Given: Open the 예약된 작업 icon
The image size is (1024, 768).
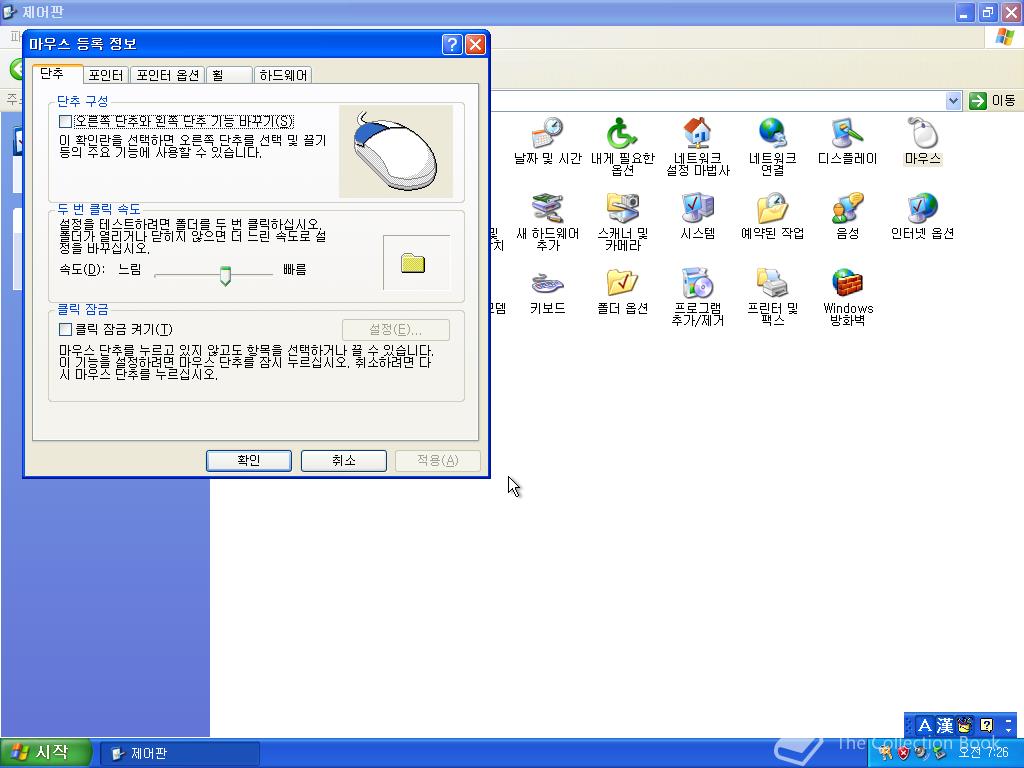Looking at the screenshot, I should coord(773,217).
